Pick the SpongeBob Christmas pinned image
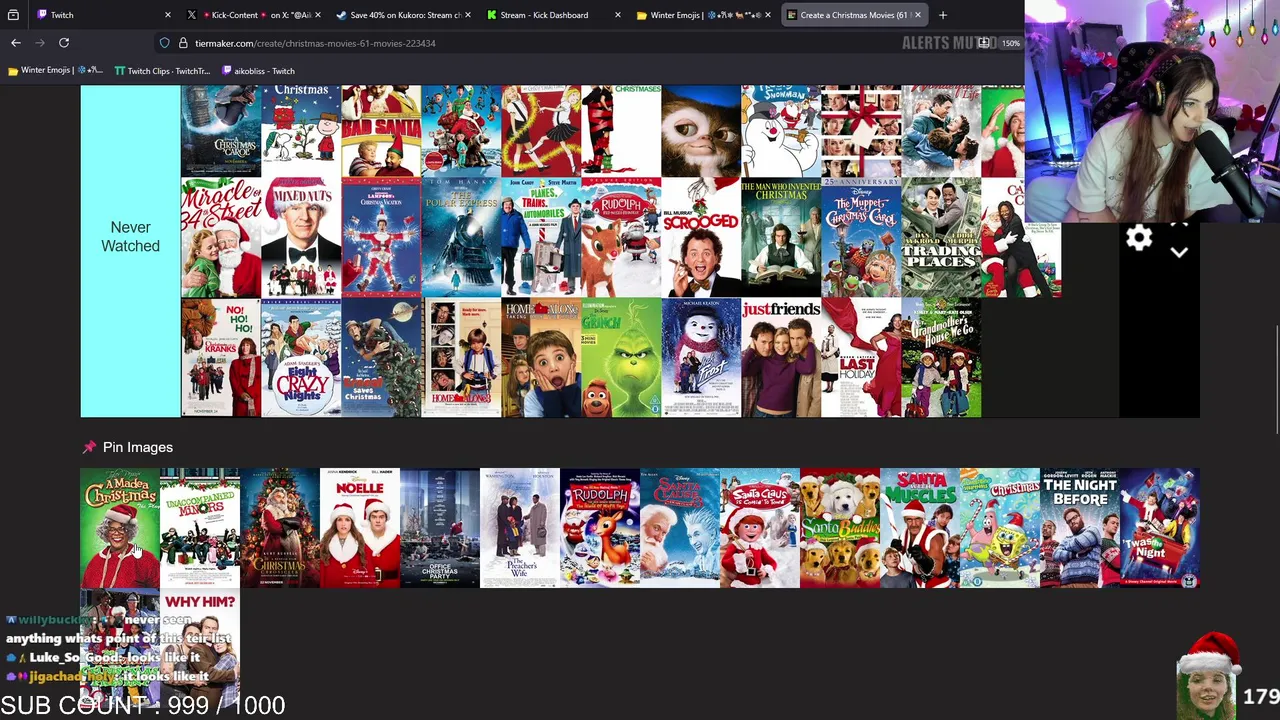1280x720 pixels. tap(1000, 528)
